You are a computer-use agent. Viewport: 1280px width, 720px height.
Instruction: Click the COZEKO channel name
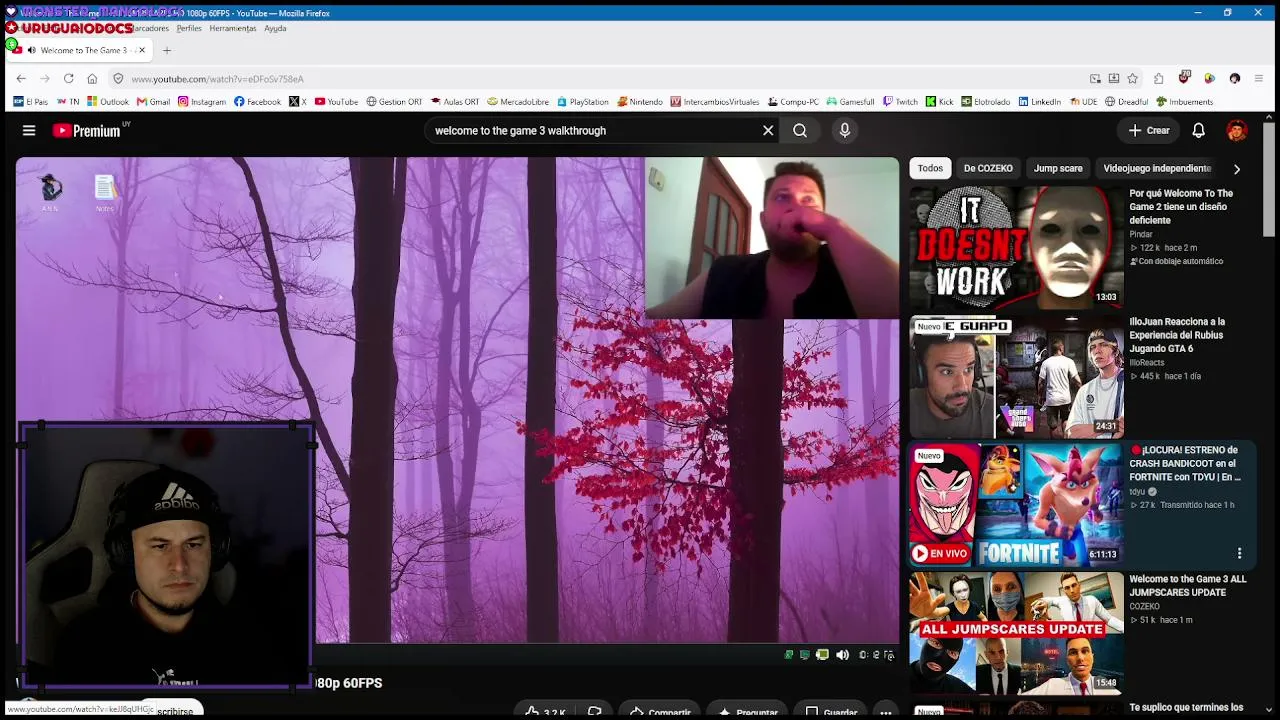1144,606
